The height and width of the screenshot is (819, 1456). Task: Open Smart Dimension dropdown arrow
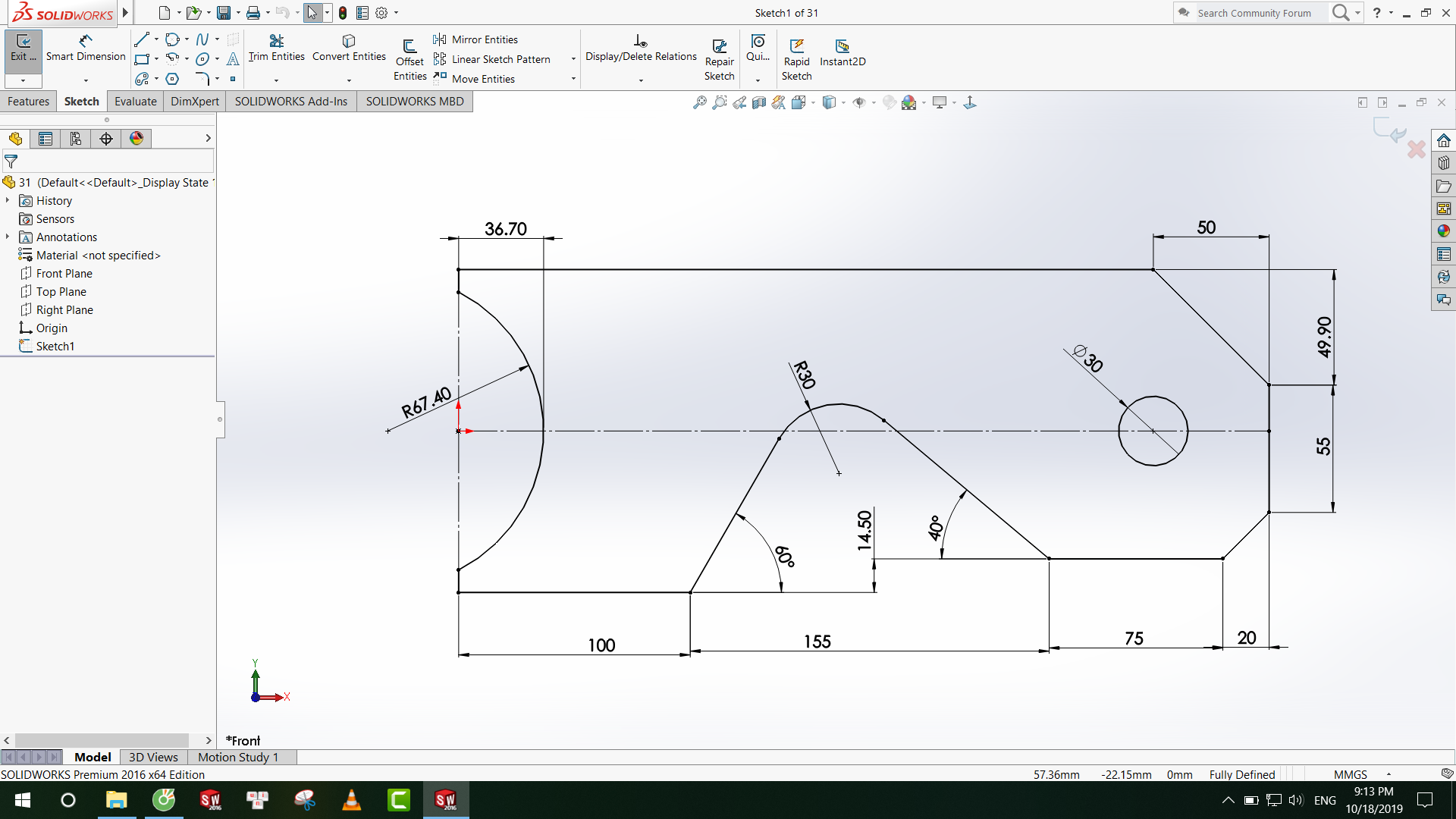(86, 80)
